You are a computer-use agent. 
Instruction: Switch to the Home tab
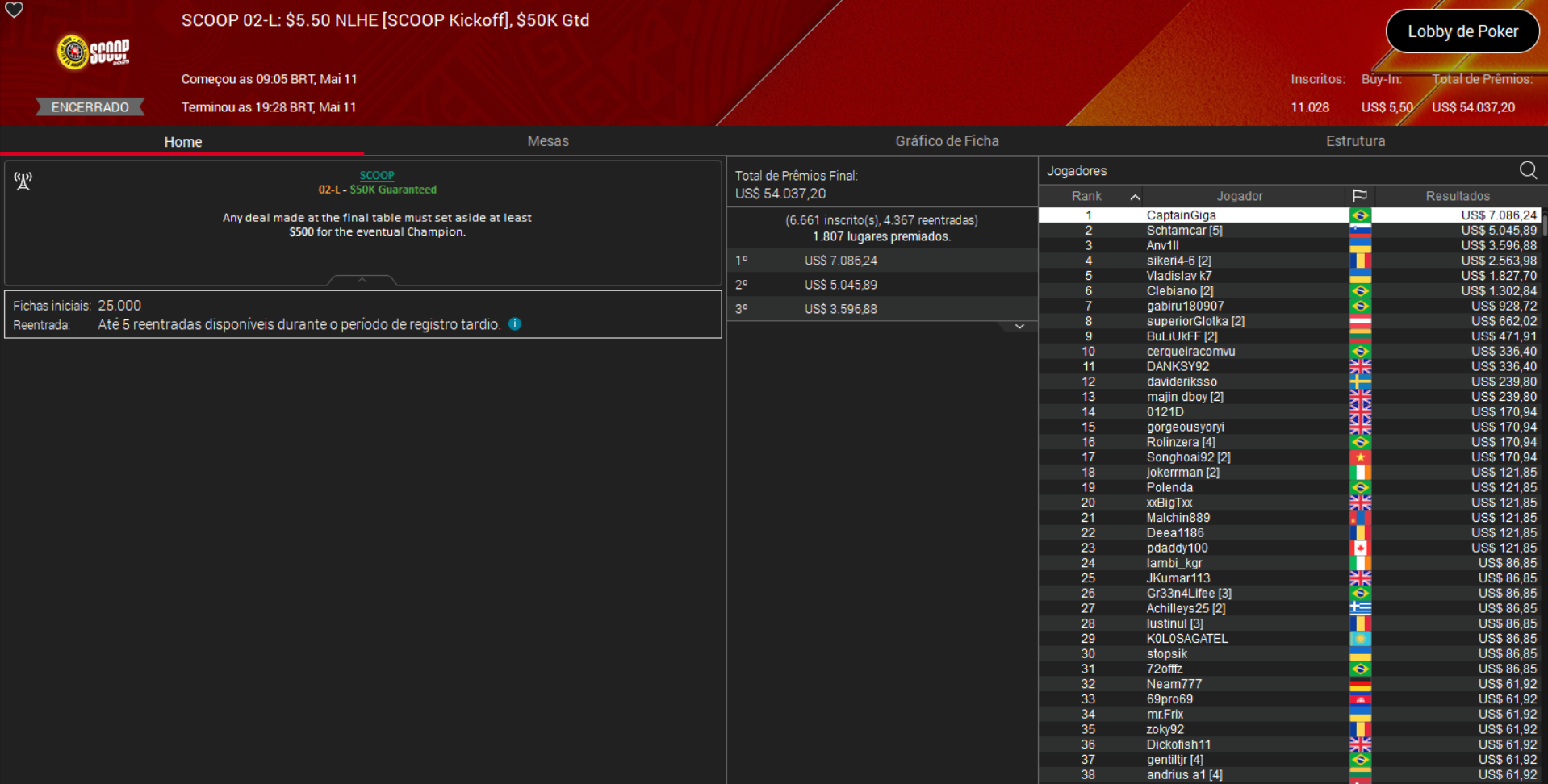[x=182, y=141]
